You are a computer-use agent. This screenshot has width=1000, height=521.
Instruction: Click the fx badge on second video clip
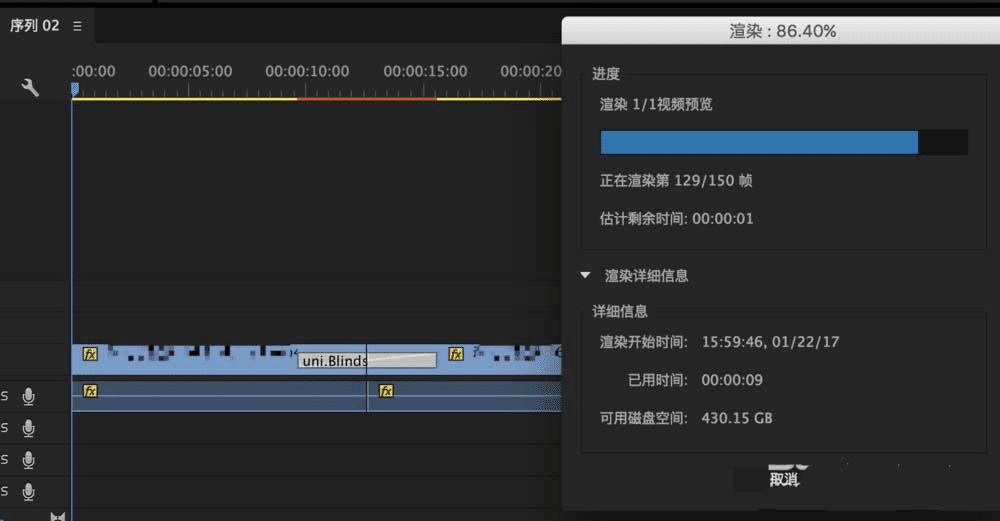click(455, 354)
